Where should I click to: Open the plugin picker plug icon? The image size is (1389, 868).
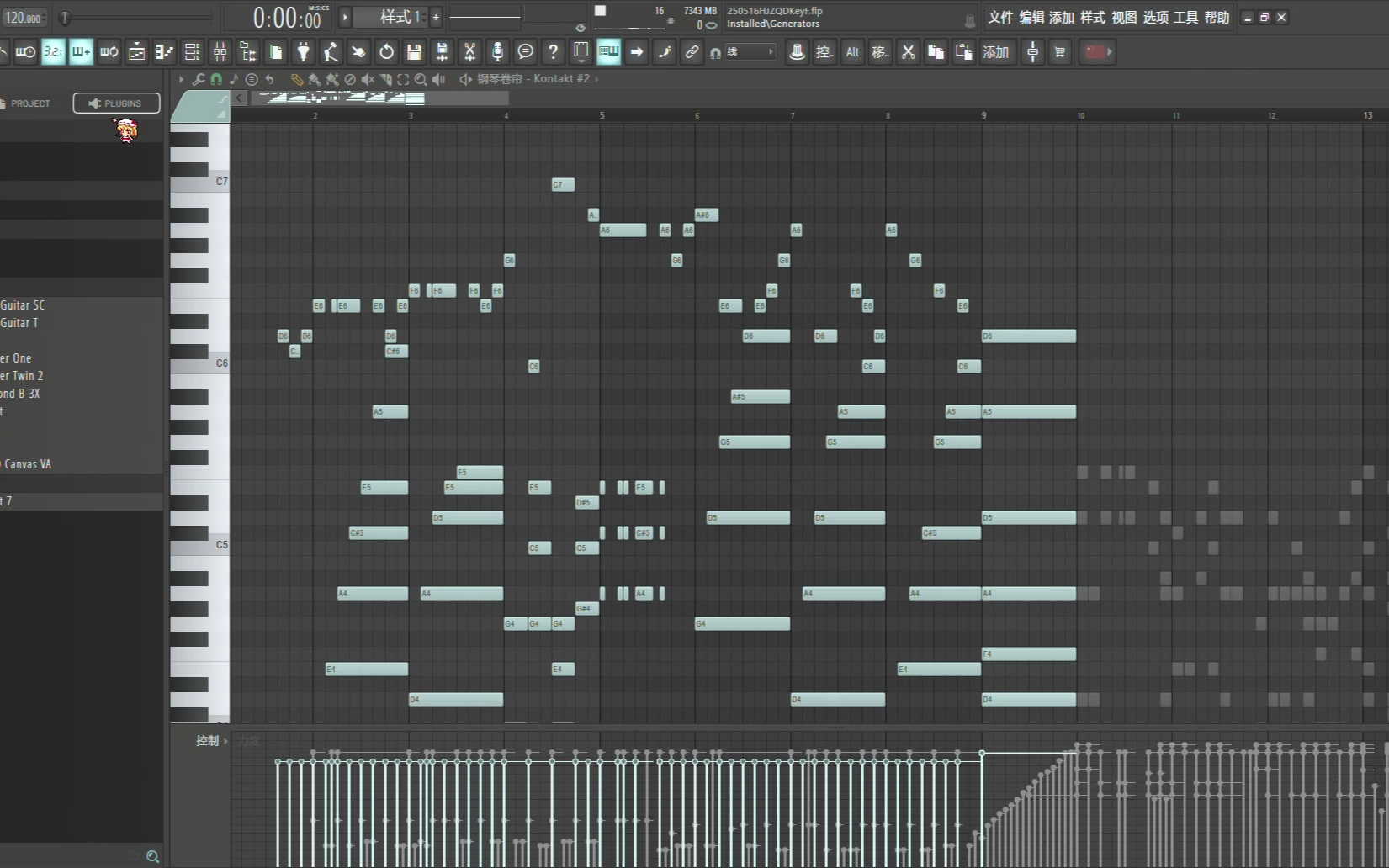[303, 52]
